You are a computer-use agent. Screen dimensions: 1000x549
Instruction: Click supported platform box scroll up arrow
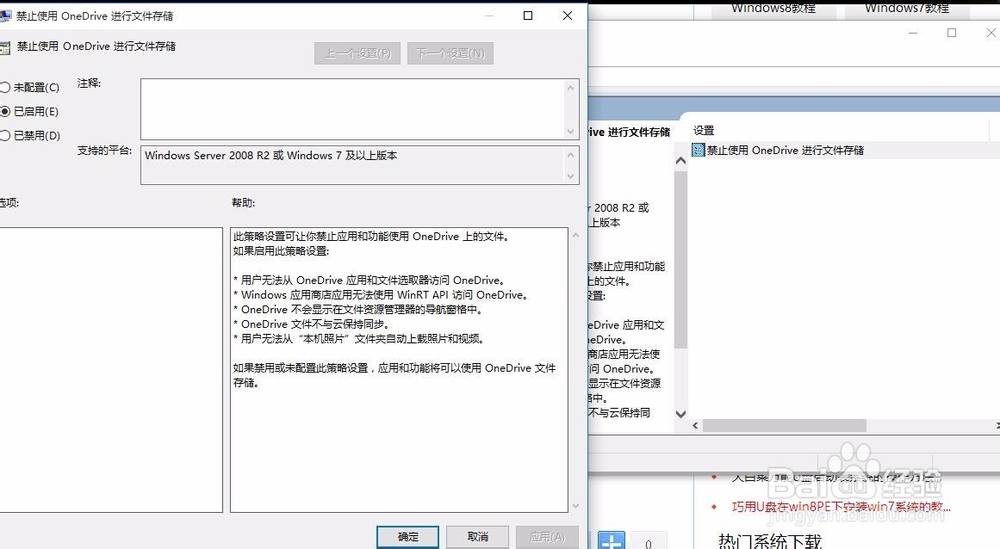(571, 155)
